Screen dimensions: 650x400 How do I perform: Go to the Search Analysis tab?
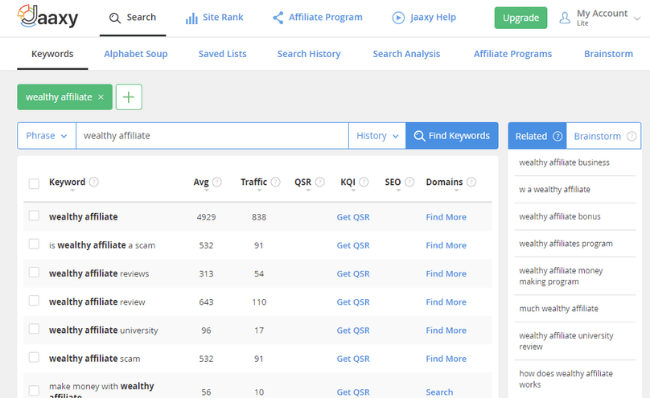click(406, 54)
